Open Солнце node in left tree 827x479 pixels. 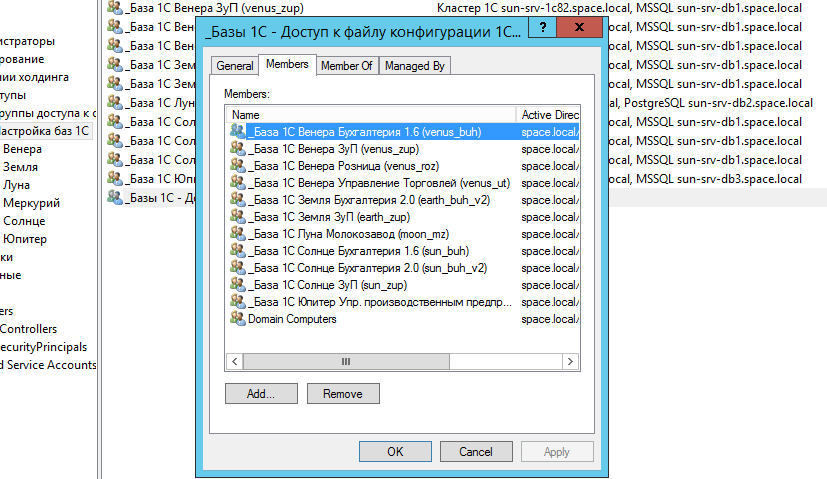24,221
